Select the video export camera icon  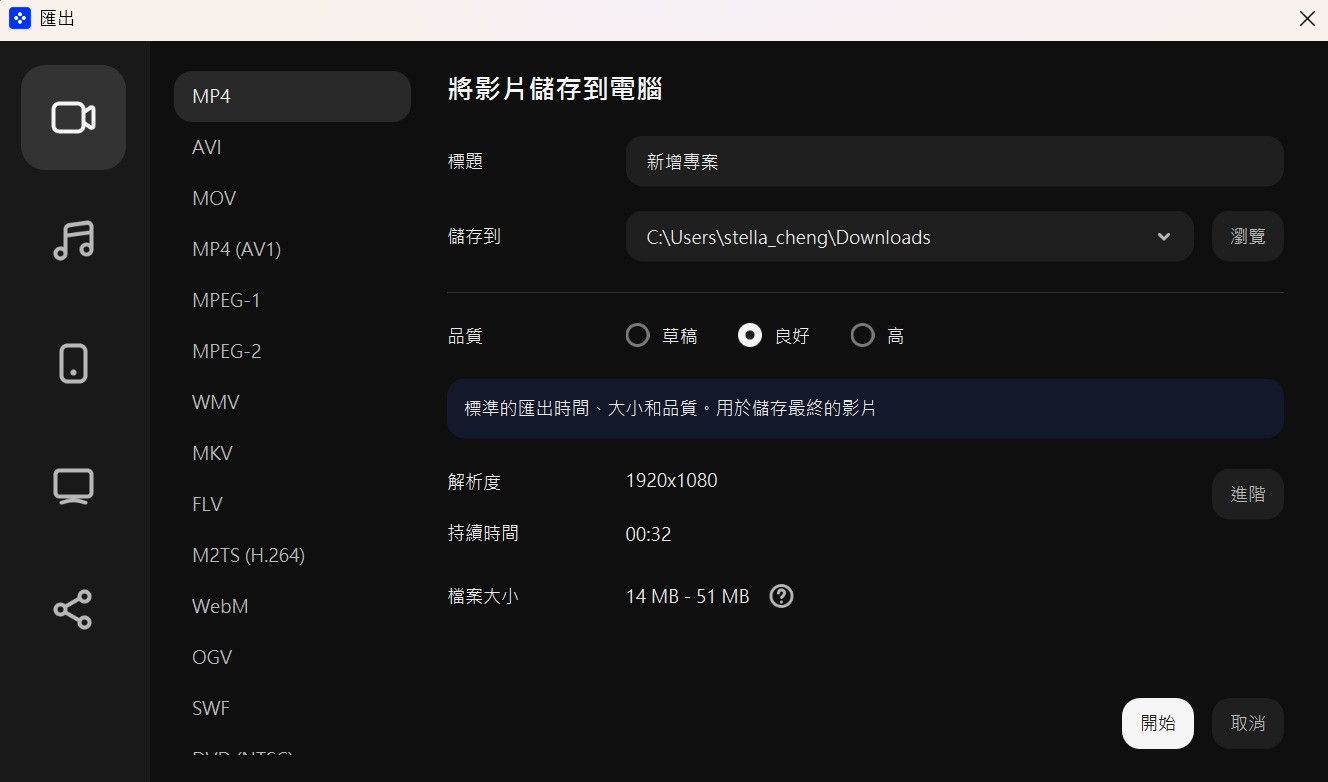click(73, 117)
